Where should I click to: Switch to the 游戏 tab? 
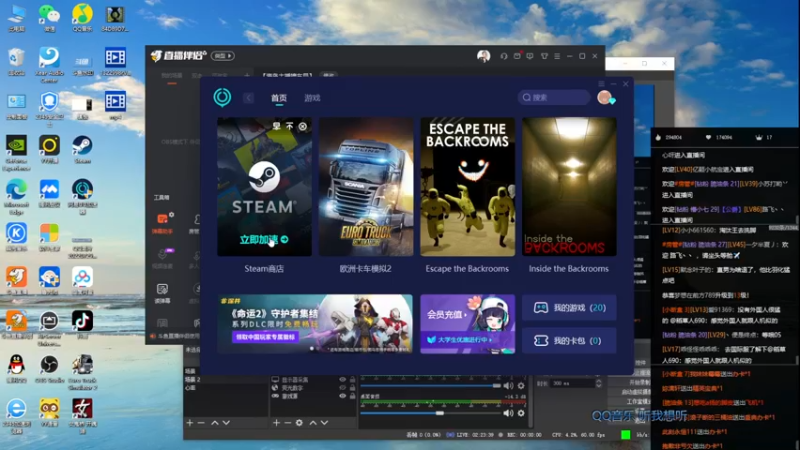(312, 98)
